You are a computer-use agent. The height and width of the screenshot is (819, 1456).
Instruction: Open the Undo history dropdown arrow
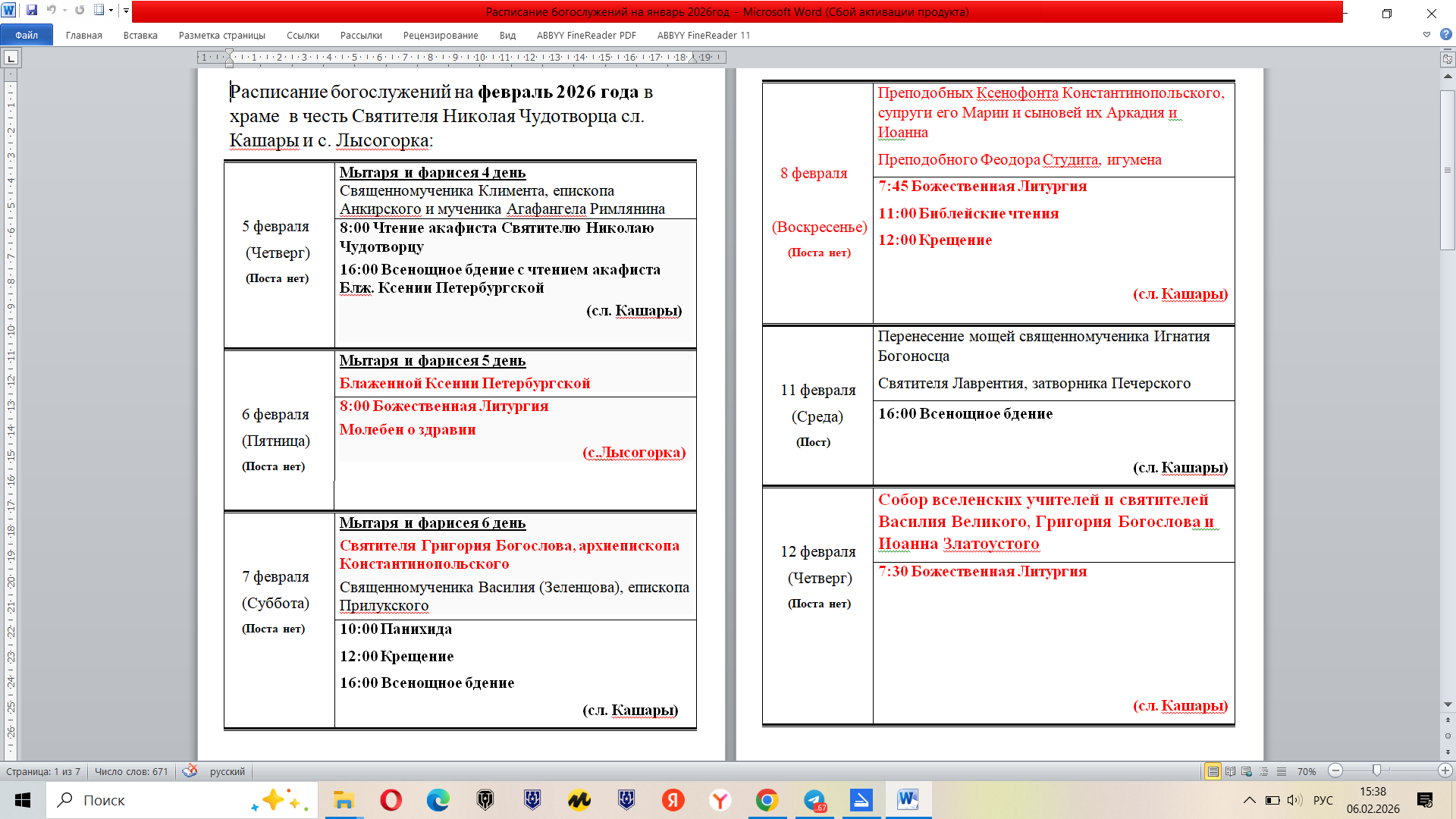click(64, 11)
